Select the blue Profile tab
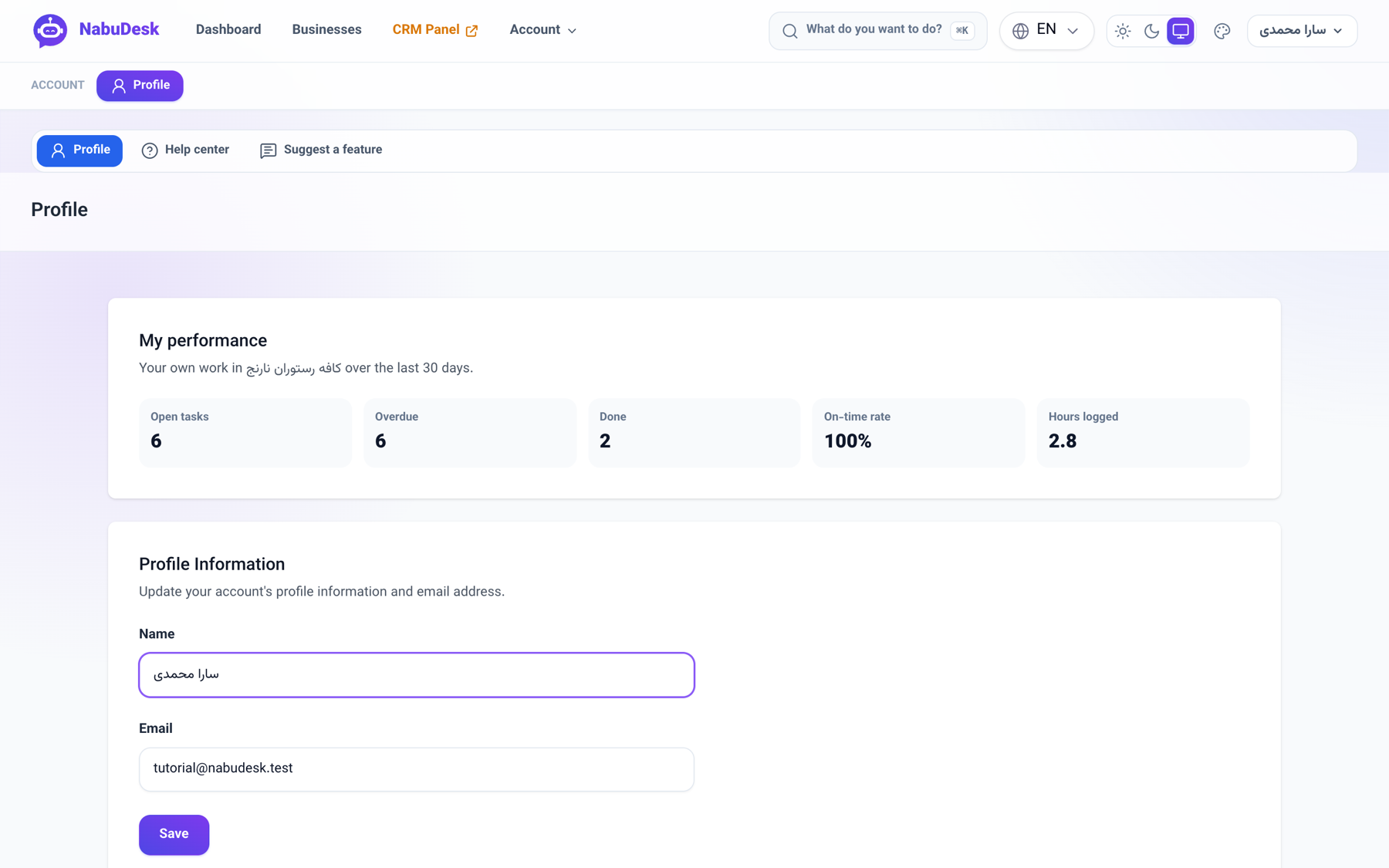 [x=79, y=150]
